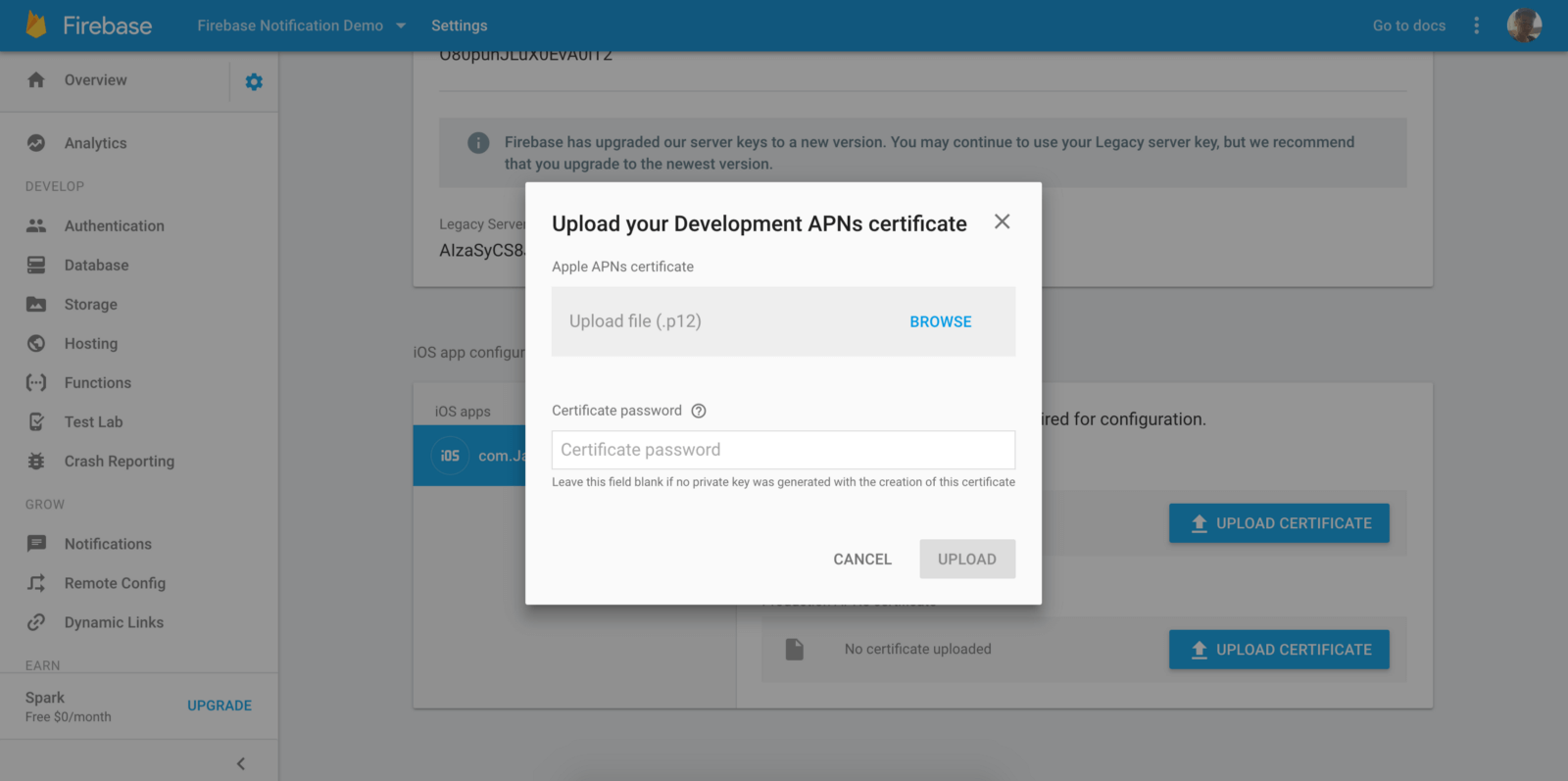This screenshot has height=781, width=1568.
Task: Focus the Certificate password field
Action: point(783,450)
